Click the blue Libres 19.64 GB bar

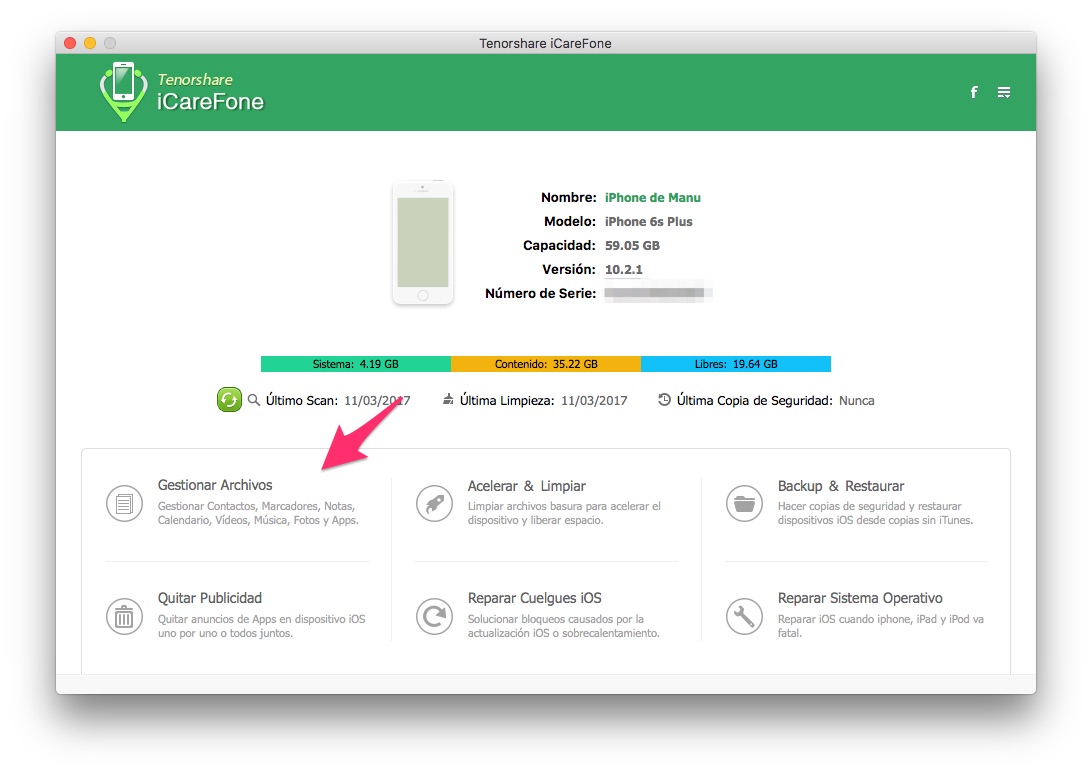click(x=736, y=364)
